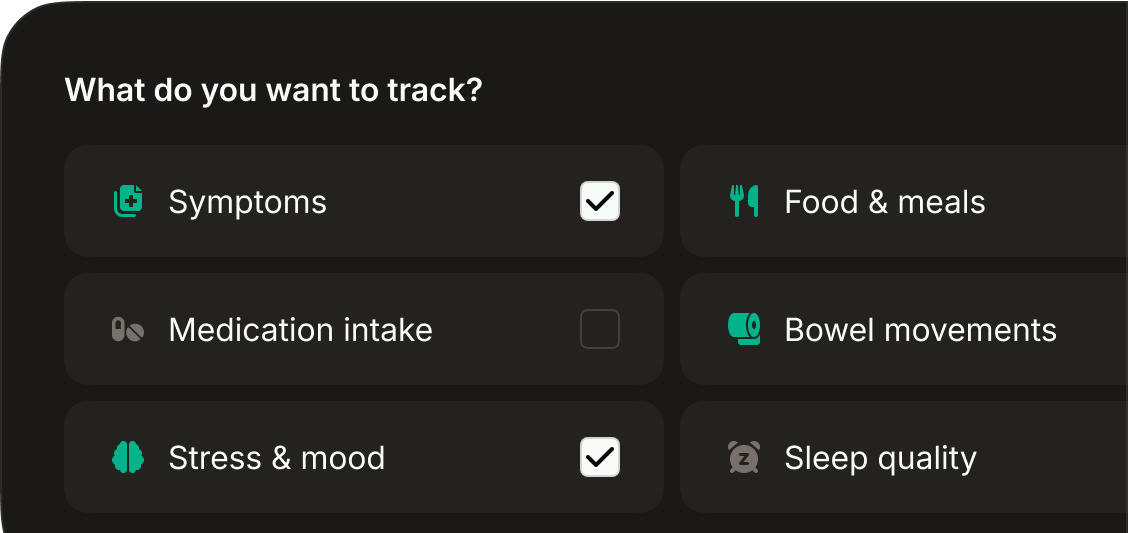Click the toilet paper roll icon

pos(744,329)
